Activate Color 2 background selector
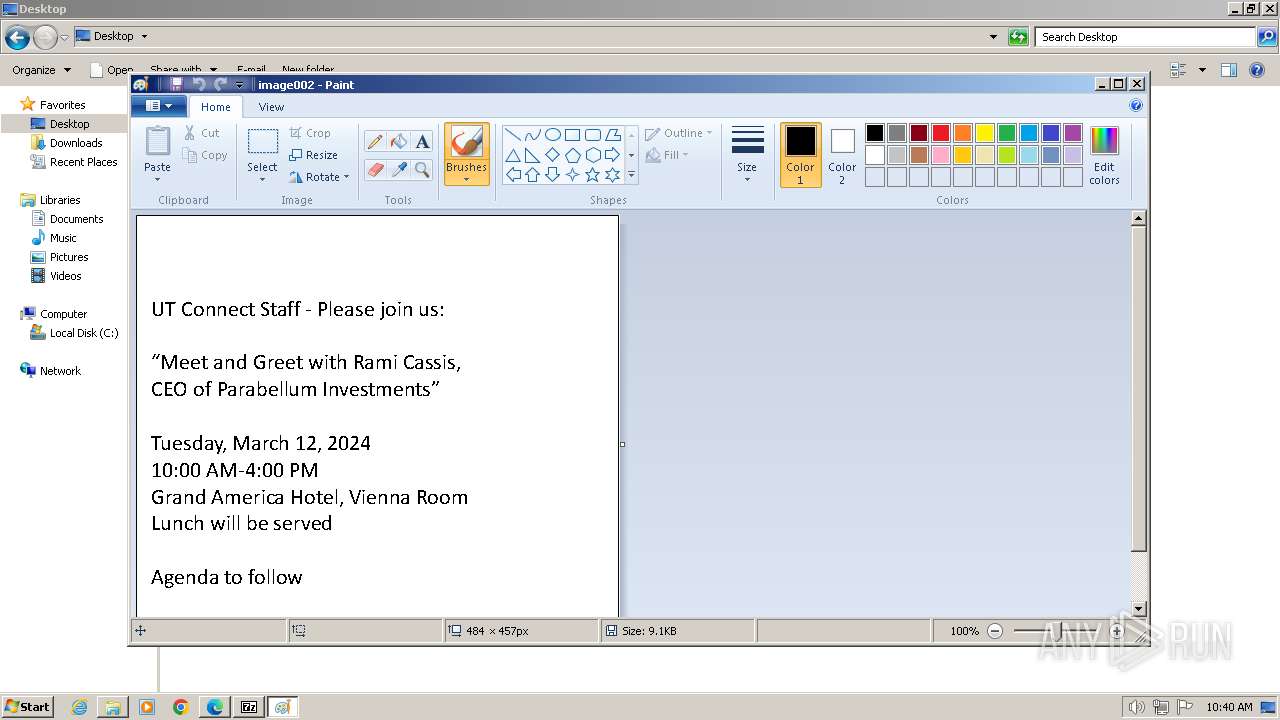This screenshot has width=1280, height=720. pos(842,155)
